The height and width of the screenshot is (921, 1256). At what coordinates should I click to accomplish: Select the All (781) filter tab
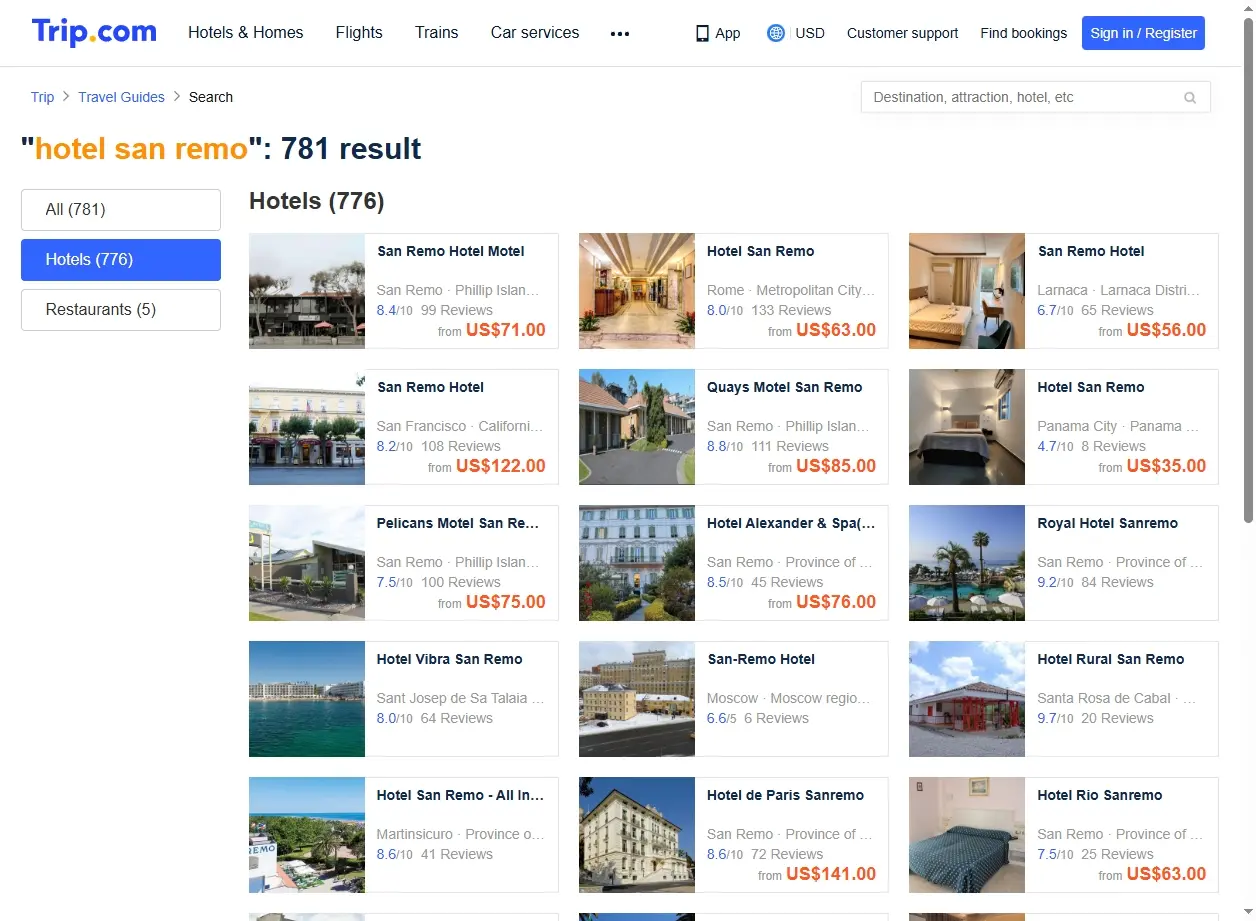[x=121, y=210]
